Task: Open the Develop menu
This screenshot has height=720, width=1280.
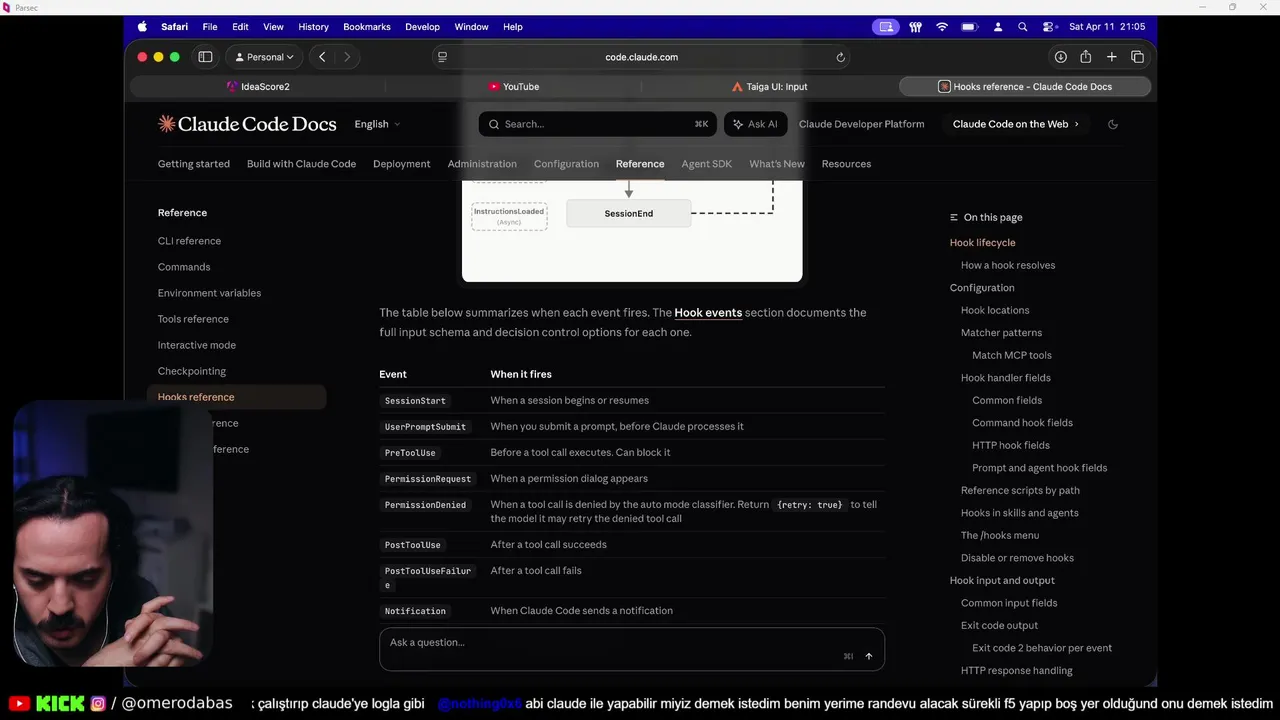Action: pyautogui.click(x=423, y=27)
